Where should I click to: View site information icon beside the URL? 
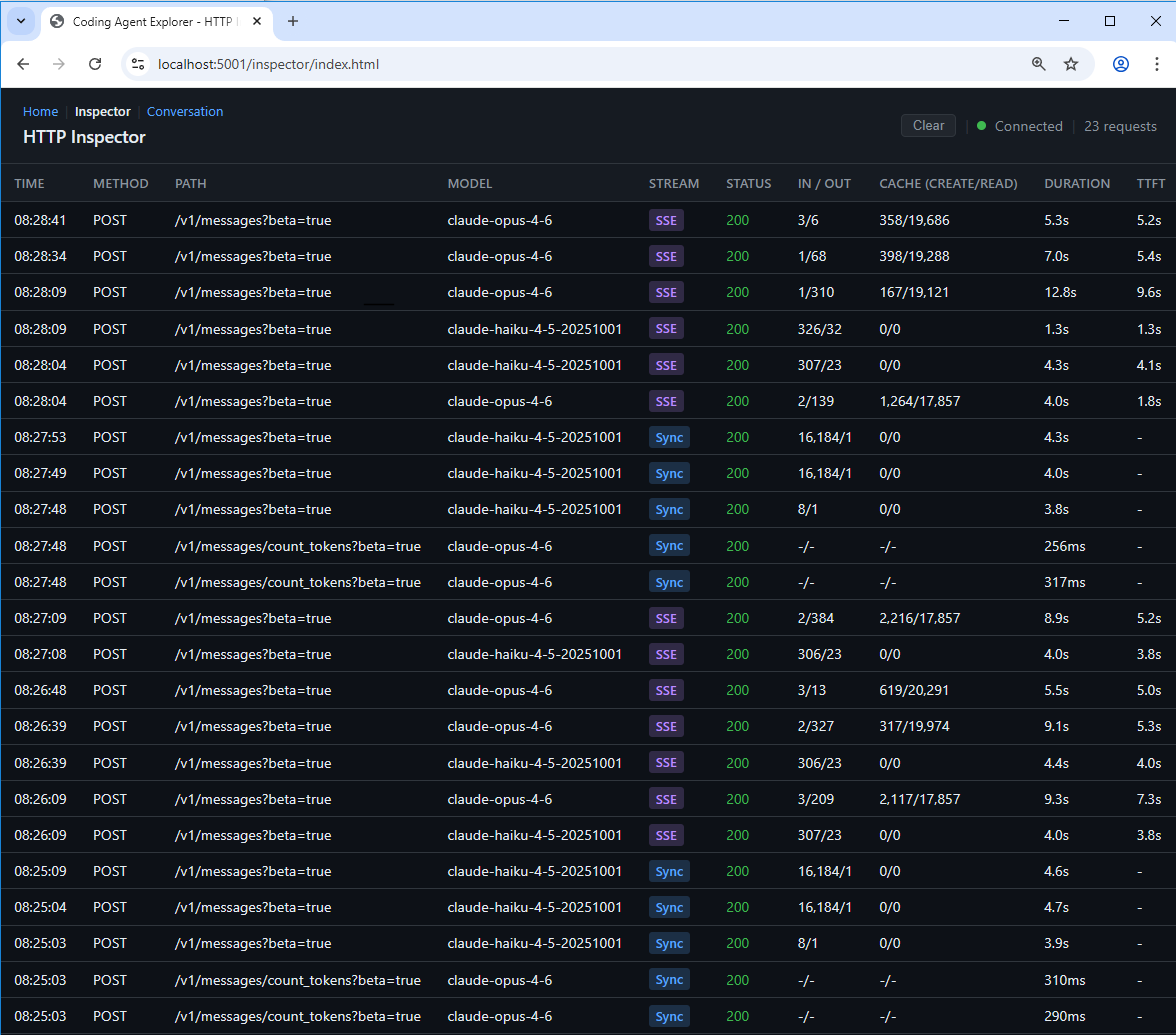137,63
